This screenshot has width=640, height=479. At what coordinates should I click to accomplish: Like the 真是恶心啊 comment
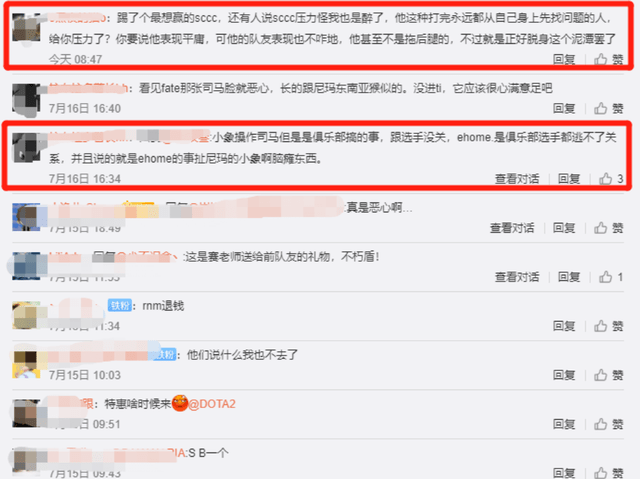(608, 228)
